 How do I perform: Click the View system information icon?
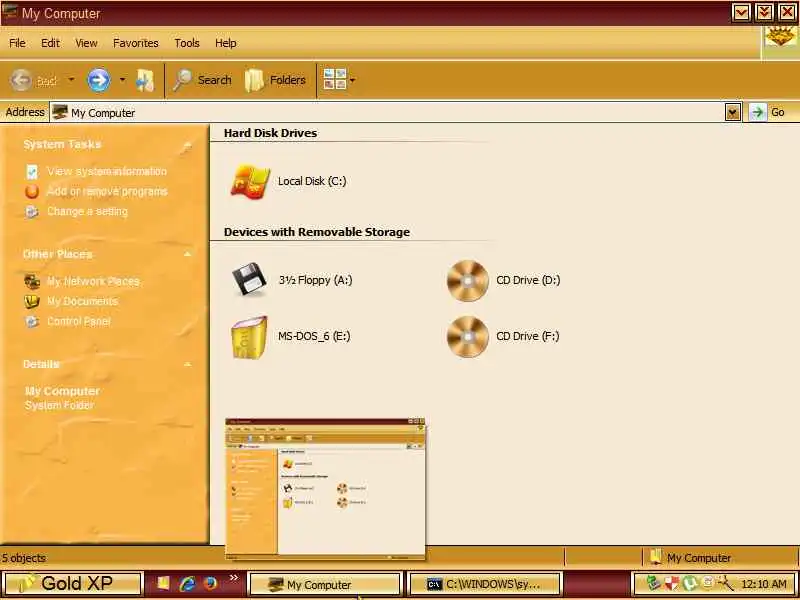pos(32,171)
